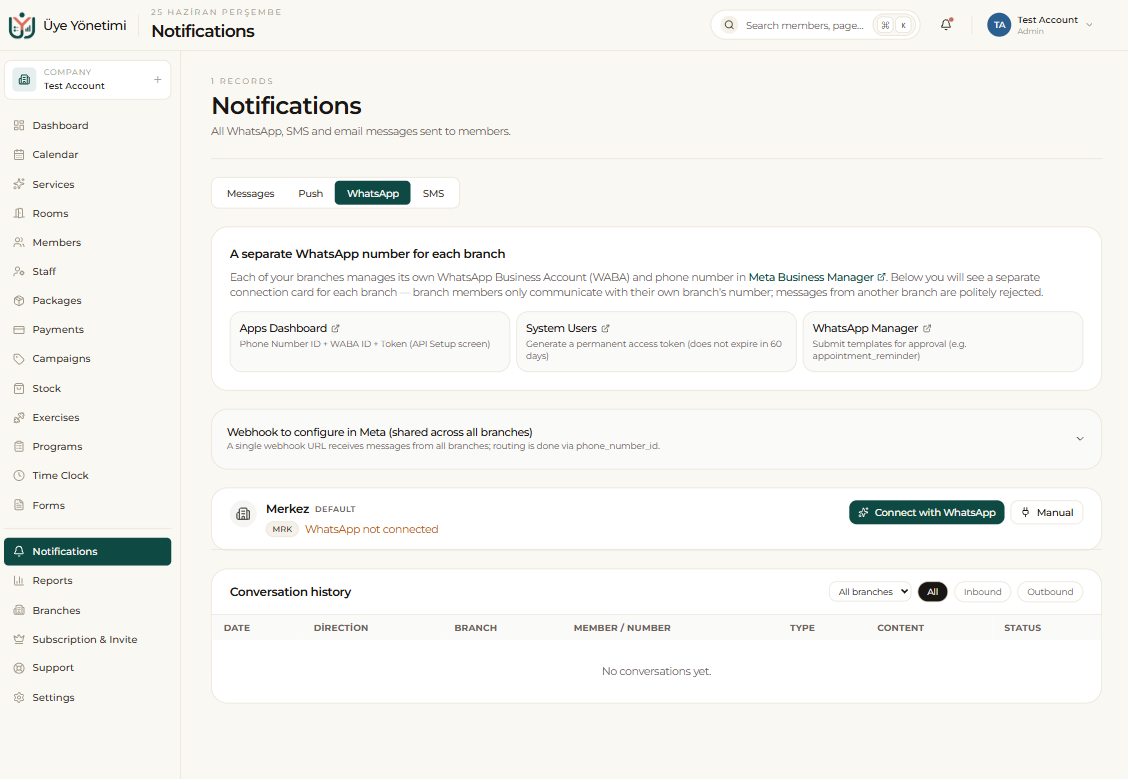Click the Branches sidebar icon
1128x779 pixels.
pyautogui.click(x=19, y=610)
